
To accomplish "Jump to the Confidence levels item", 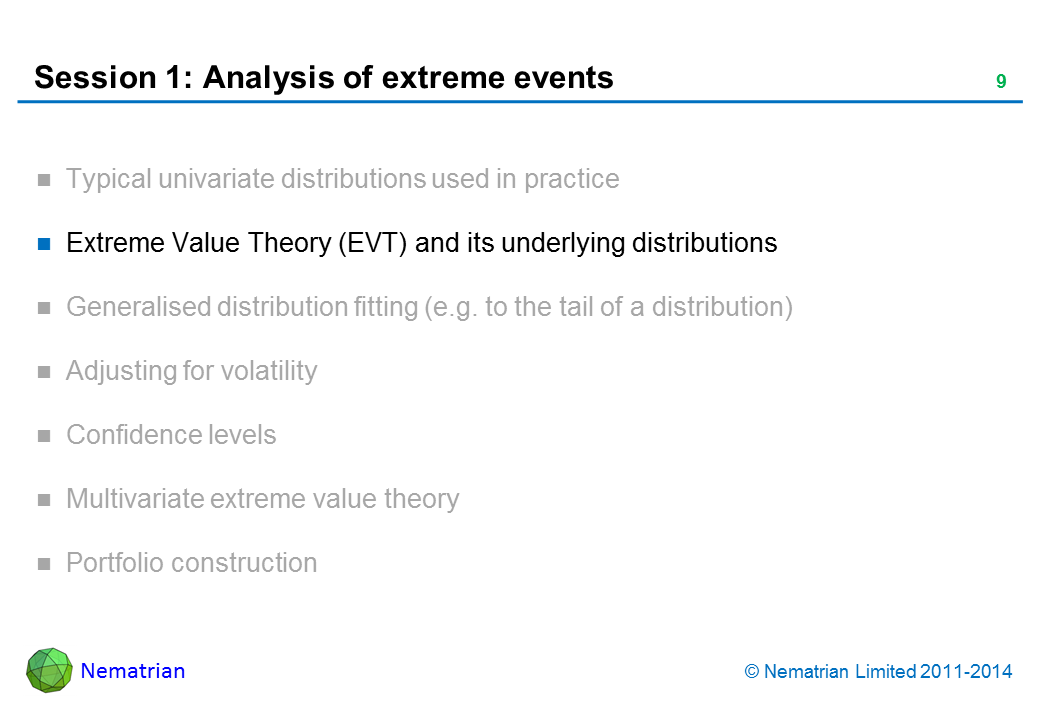I will coord(171,435).
